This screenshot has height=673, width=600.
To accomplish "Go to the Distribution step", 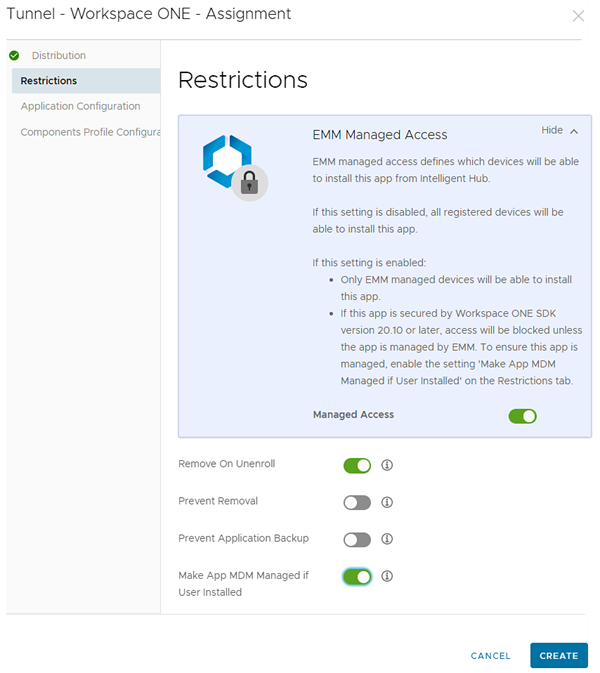I will pos(59,55).
